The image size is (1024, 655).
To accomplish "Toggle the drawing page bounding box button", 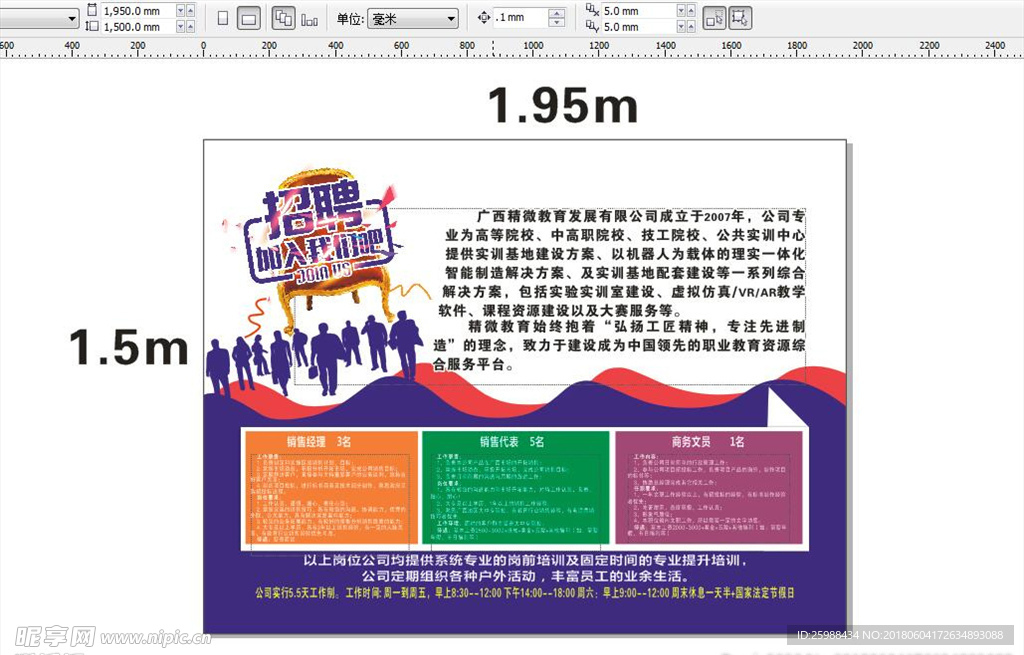I will coord(740,18).
